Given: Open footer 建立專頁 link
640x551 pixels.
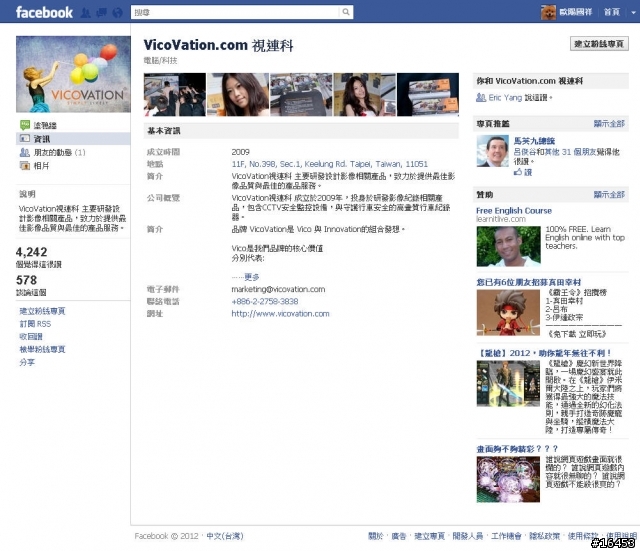Looking at the screenshot, I should click(x=429, y=536).
